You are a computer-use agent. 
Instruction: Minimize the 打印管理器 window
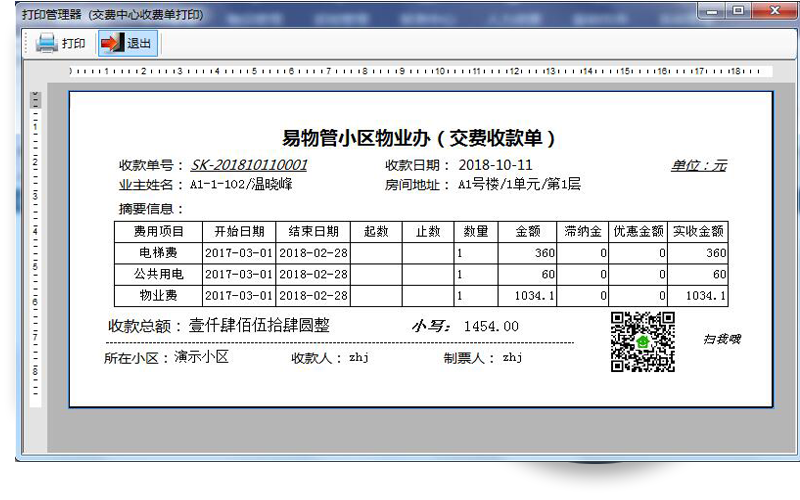pos(713,11)
